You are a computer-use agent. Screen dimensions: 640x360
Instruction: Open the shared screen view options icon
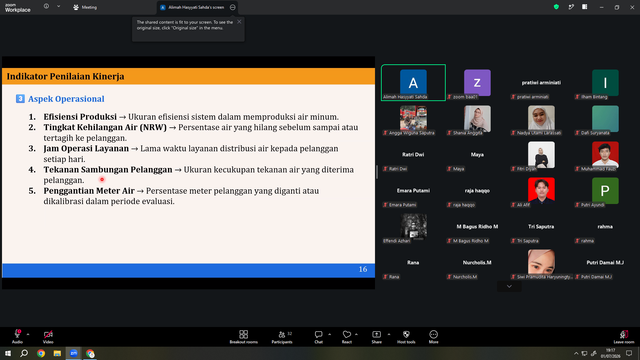(233, 7)
